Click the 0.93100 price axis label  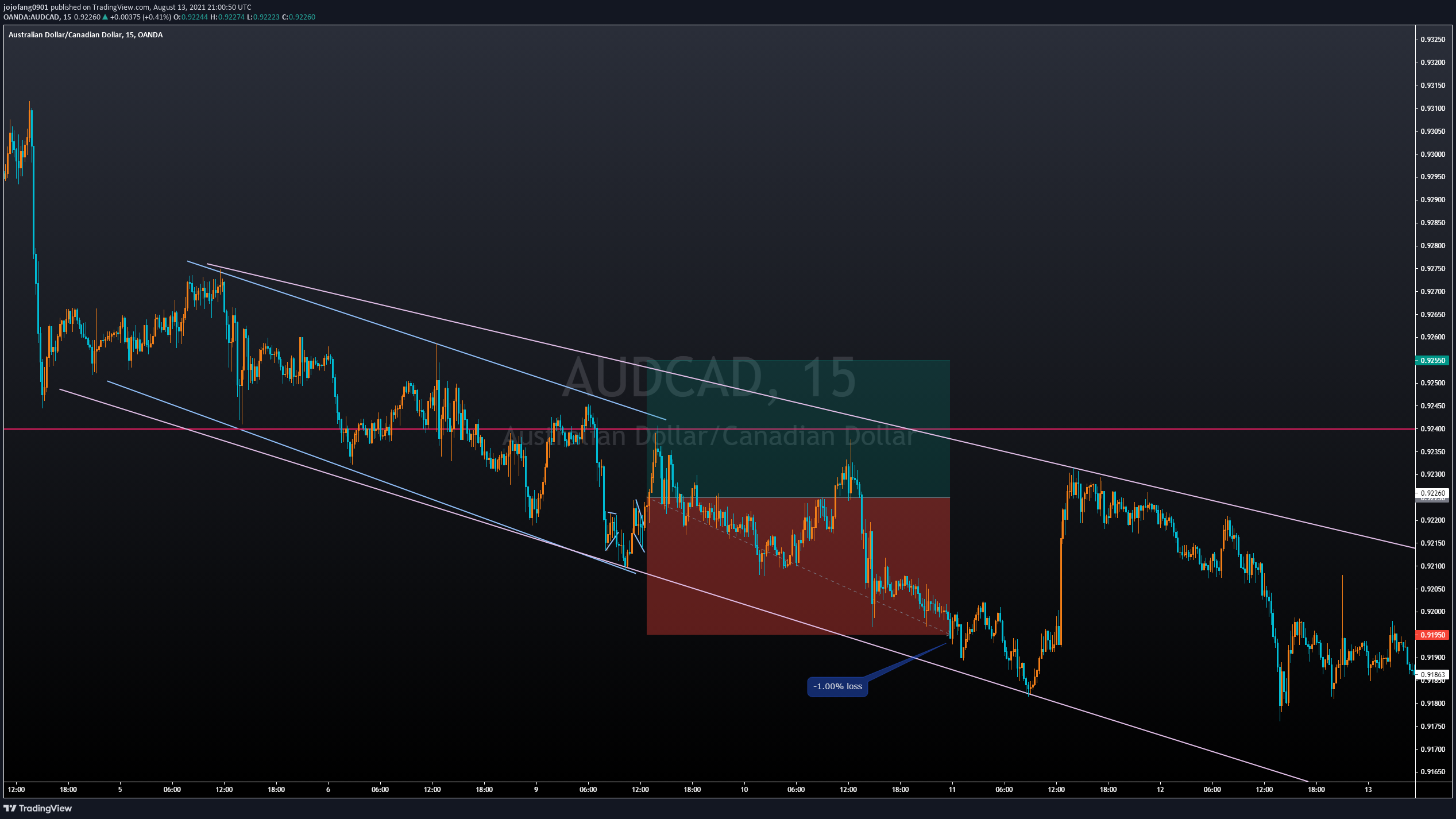[1432, 109]
